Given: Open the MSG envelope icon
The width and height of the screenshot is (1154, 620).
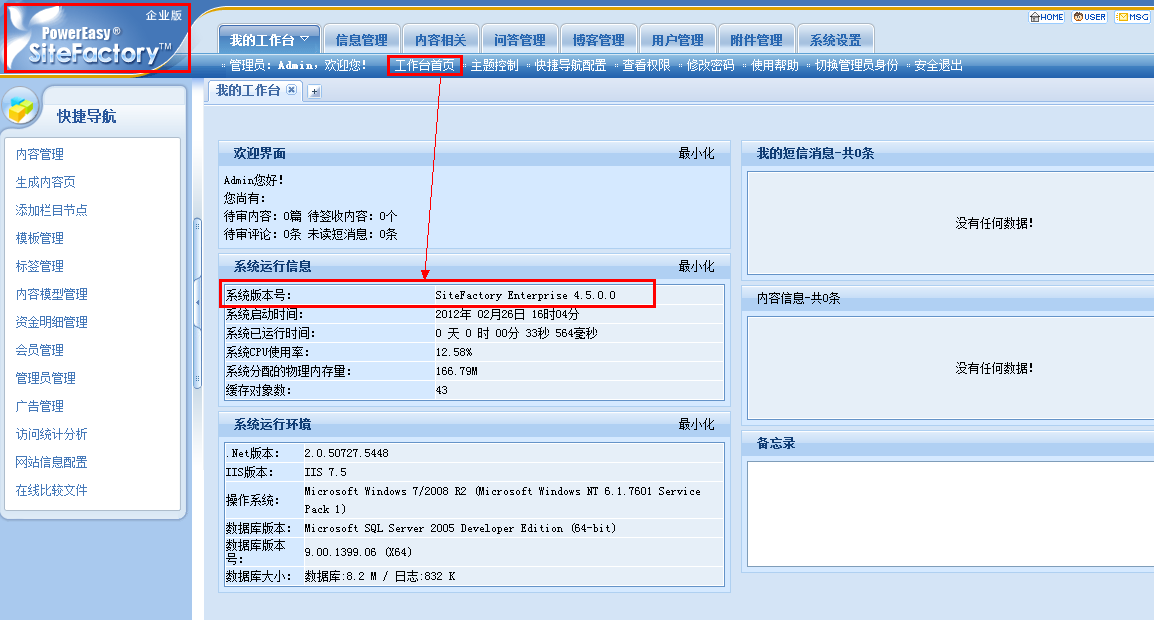Looking at the screenshot, I should [x=1132, y=17].
